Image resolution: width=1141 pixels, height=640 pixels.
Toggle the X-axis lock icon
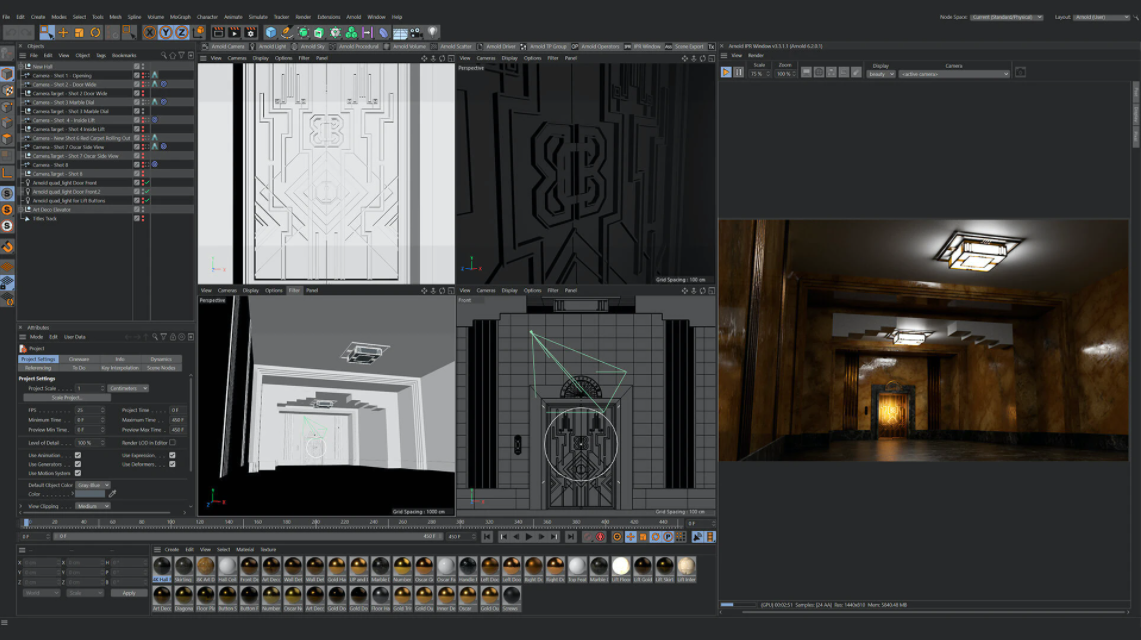click(x=150, y=33)
